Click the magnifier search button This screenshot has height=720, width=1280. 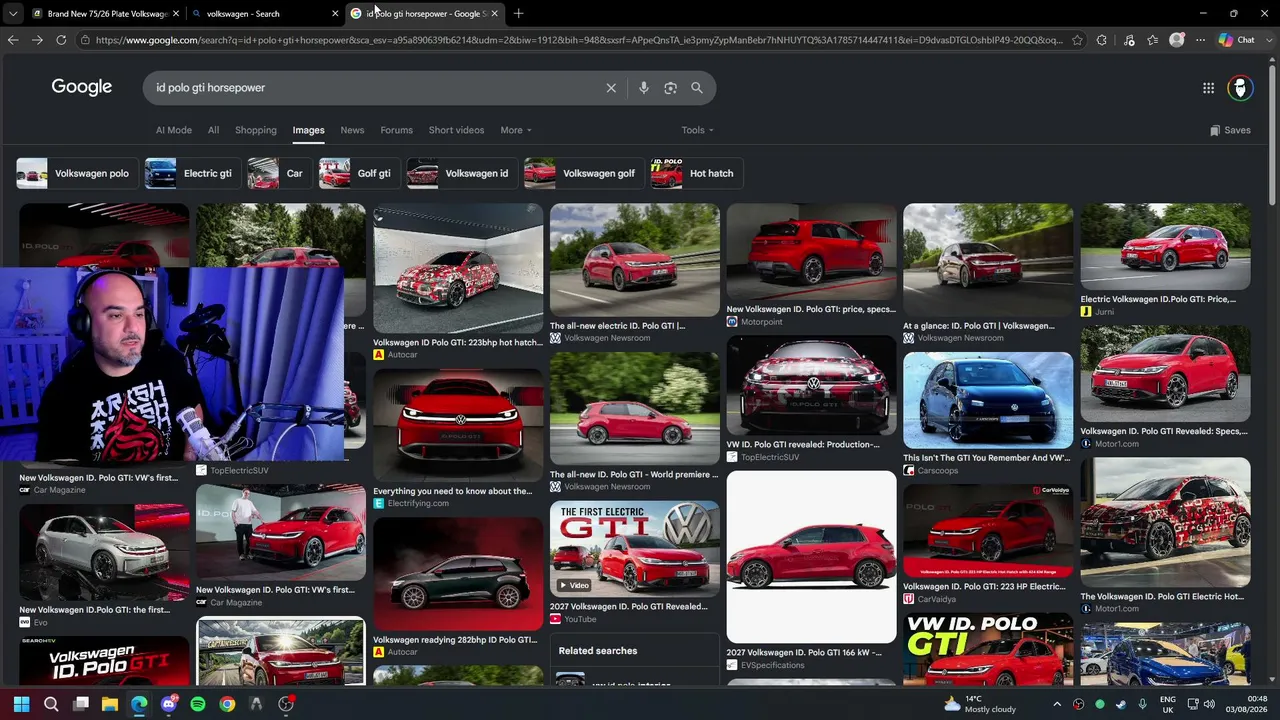click(x=697, y=88)
